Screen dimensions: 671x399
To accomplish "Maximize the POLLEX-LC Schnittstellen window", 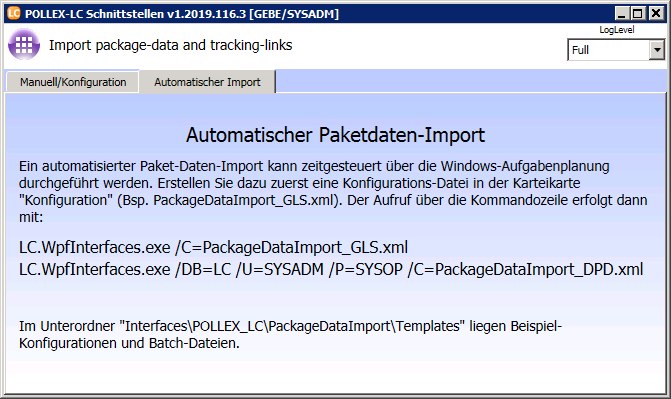I will tap(638, 14).
